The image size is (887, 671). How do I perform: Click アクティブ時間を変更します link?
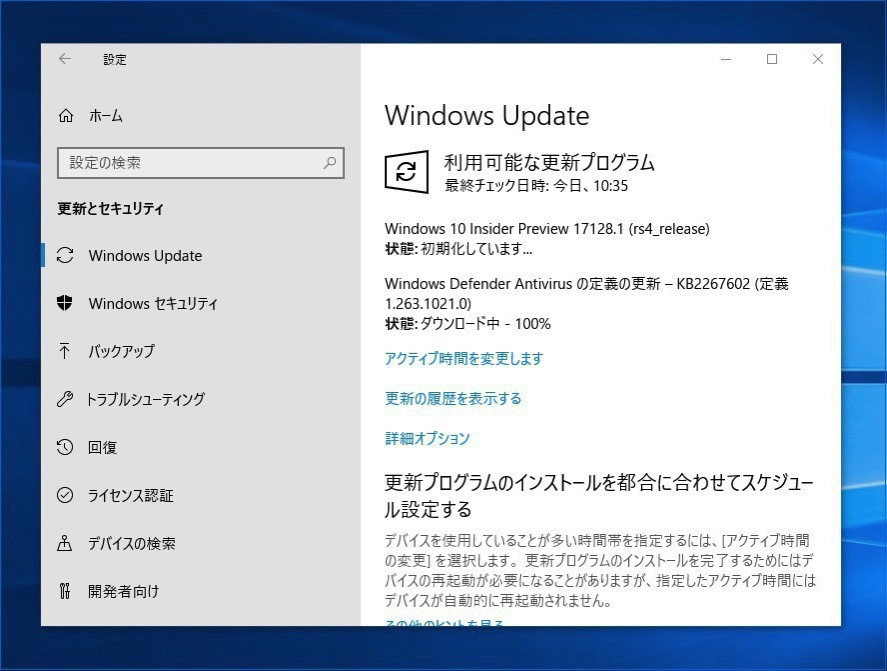click(464, 358)
